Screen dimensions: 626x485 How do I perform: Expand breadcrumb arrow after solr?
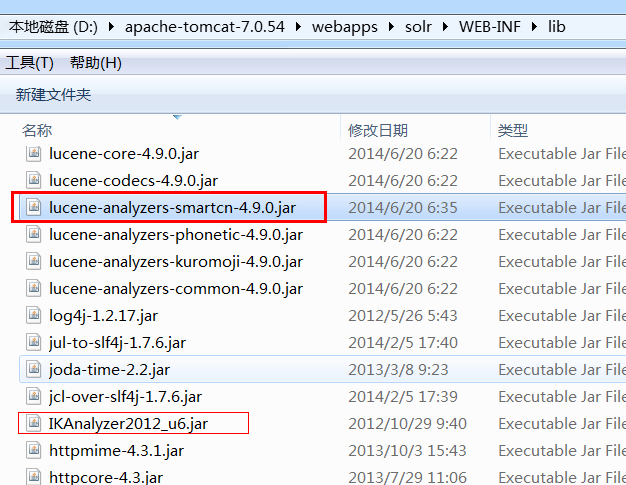coord(445,27)
